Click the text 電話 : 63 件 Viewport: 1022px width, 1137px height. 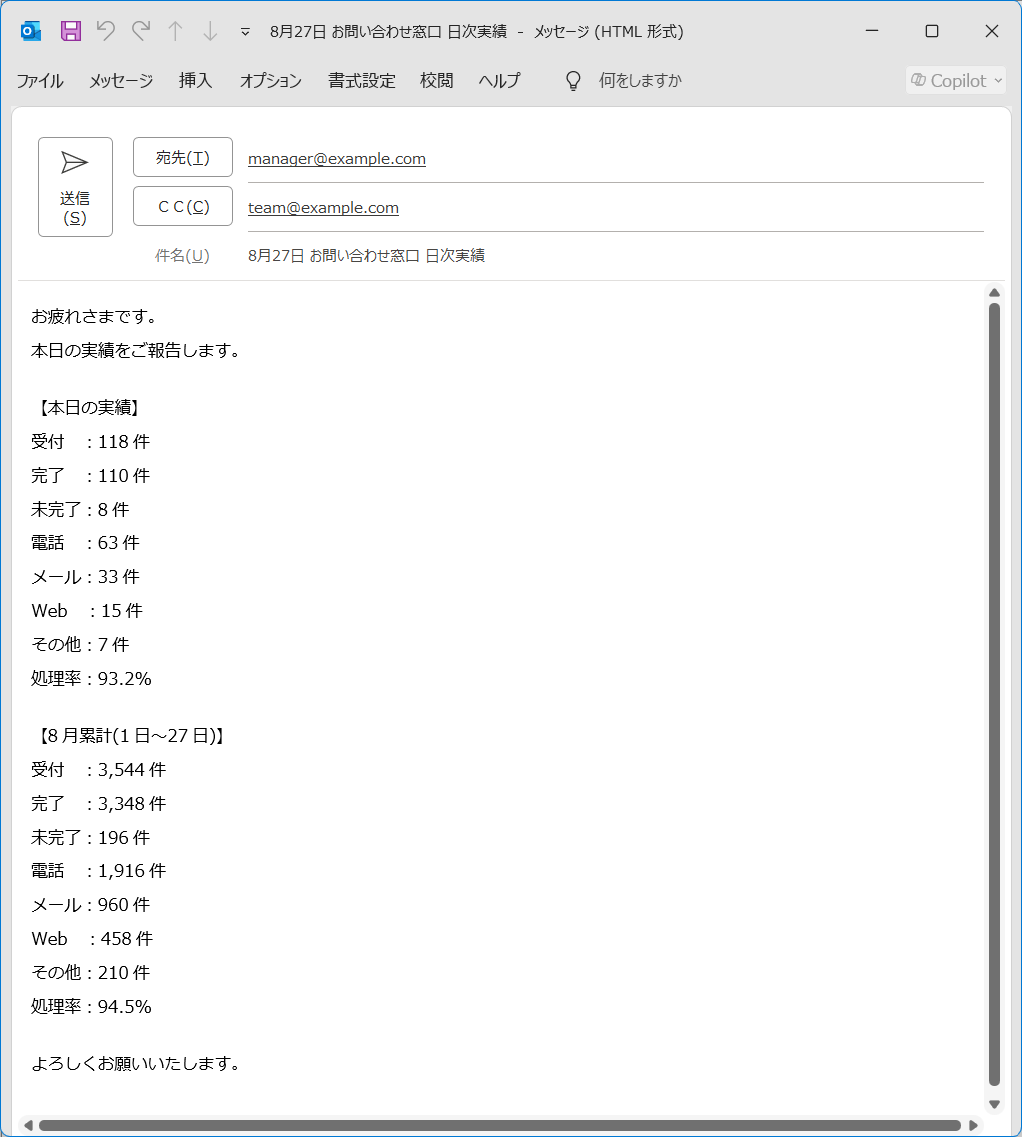(86, 543)
